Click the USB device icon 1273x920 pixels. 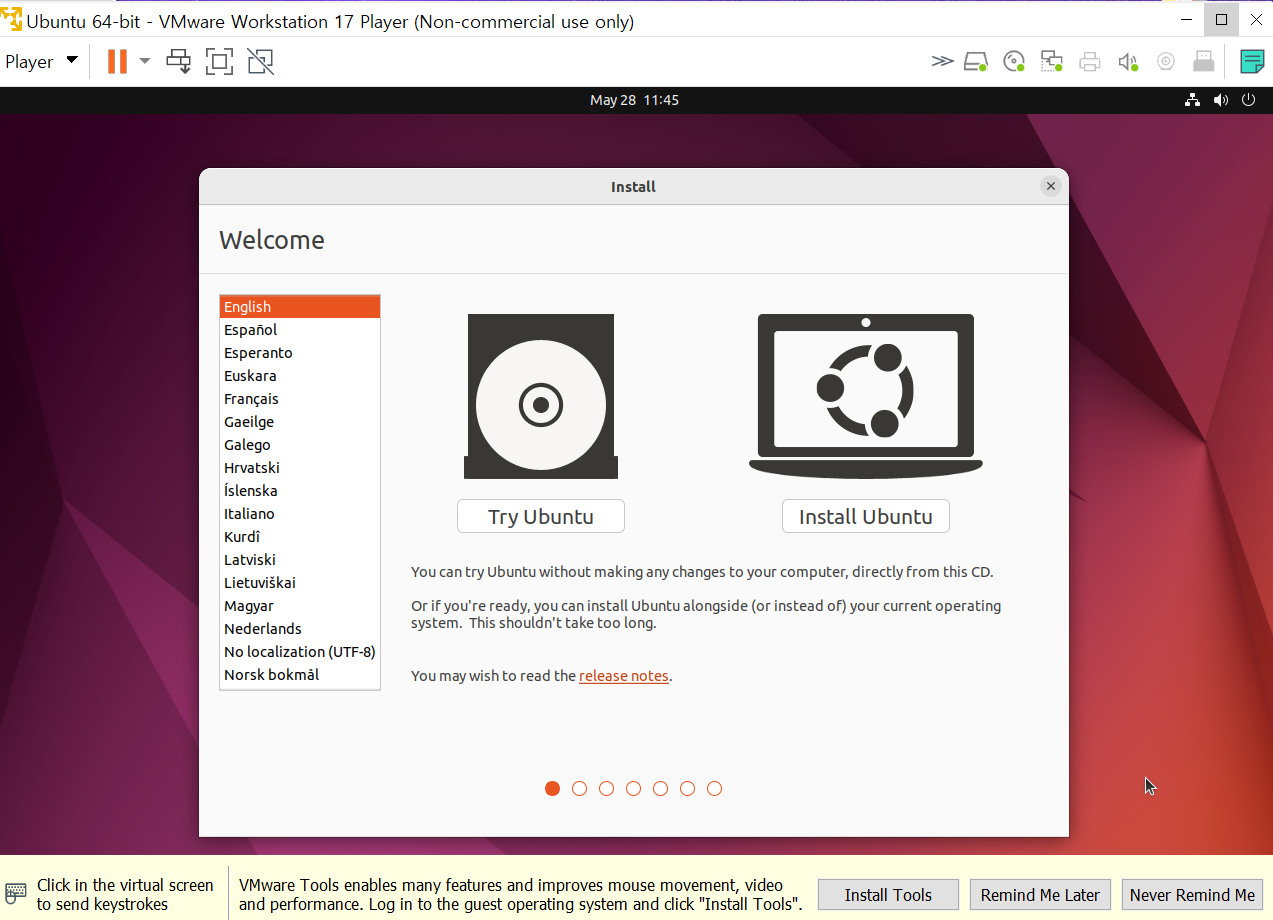1204,62
